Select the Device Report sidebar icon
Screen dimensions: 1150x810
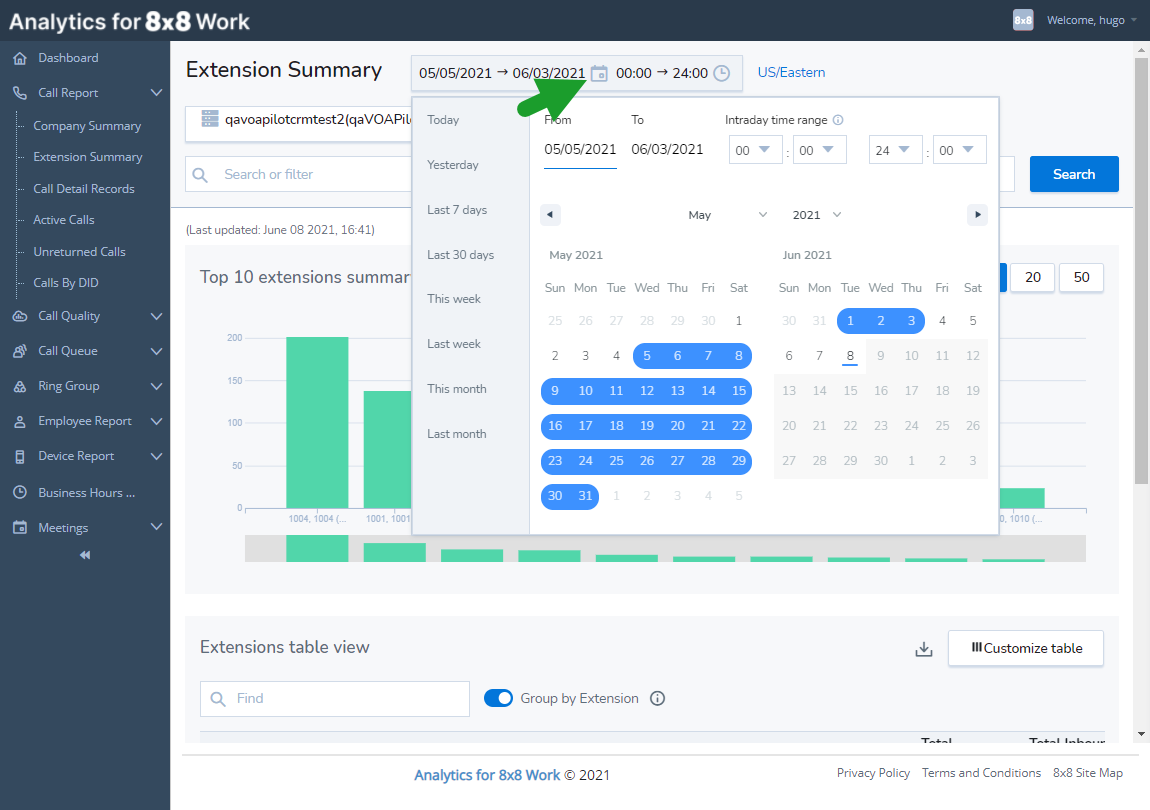click(x=22, y=456)
